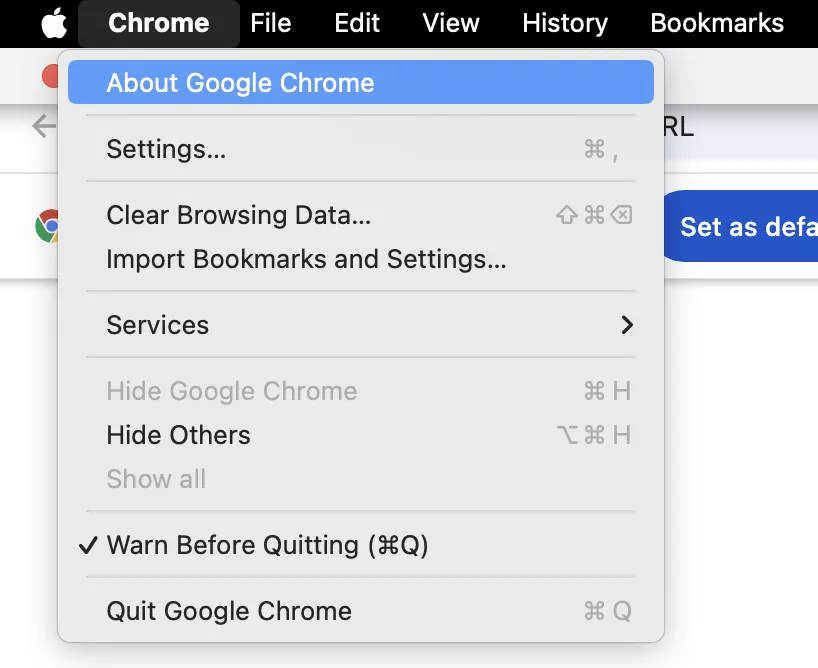Choose Clear Browsing Data
This screenshot has height=668, width=818.
(x=238, y=215)
